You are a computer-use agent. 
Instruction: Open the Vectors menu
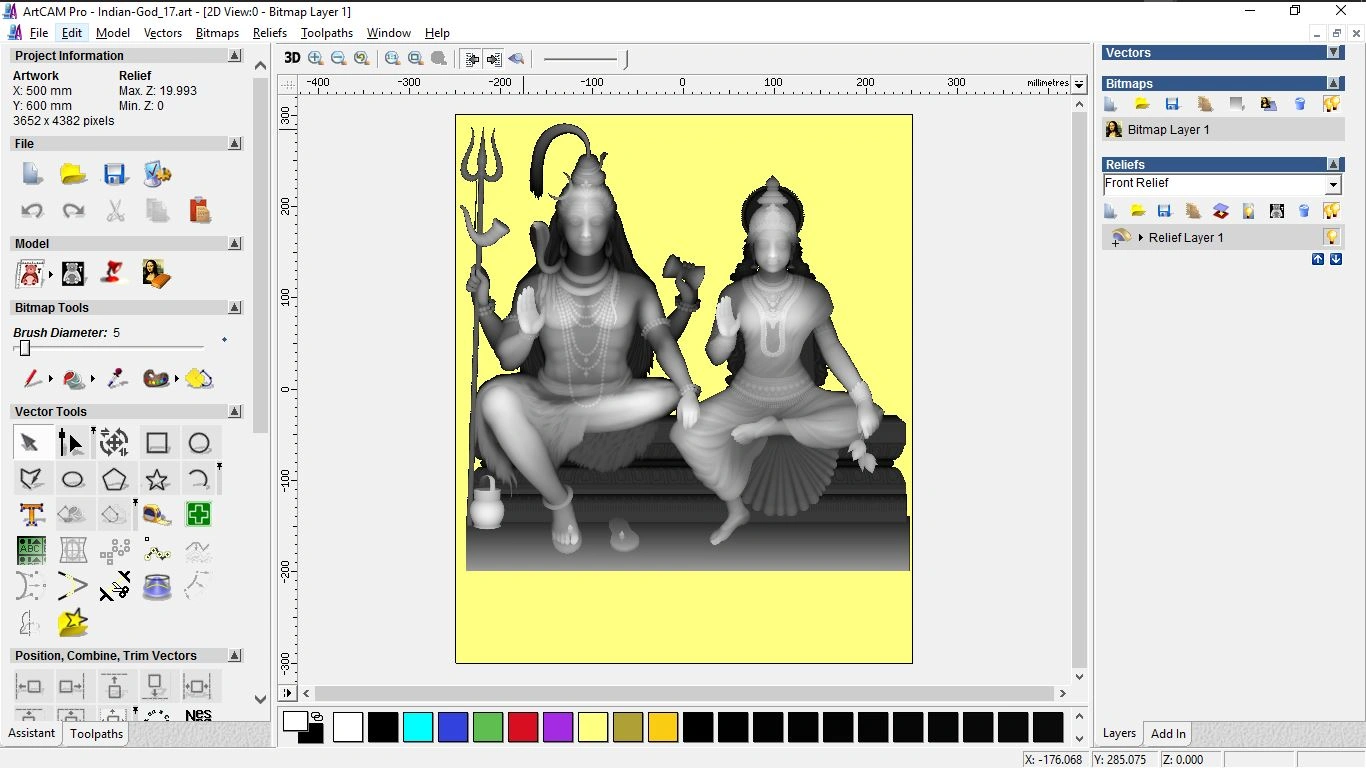(x=163, y=32)
